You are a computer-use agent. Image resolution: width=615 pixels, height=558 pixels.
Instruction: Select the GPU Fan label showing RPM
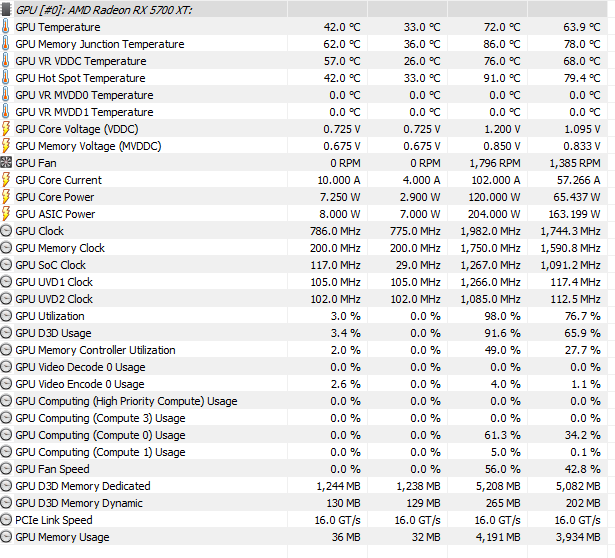coord(36,163)
